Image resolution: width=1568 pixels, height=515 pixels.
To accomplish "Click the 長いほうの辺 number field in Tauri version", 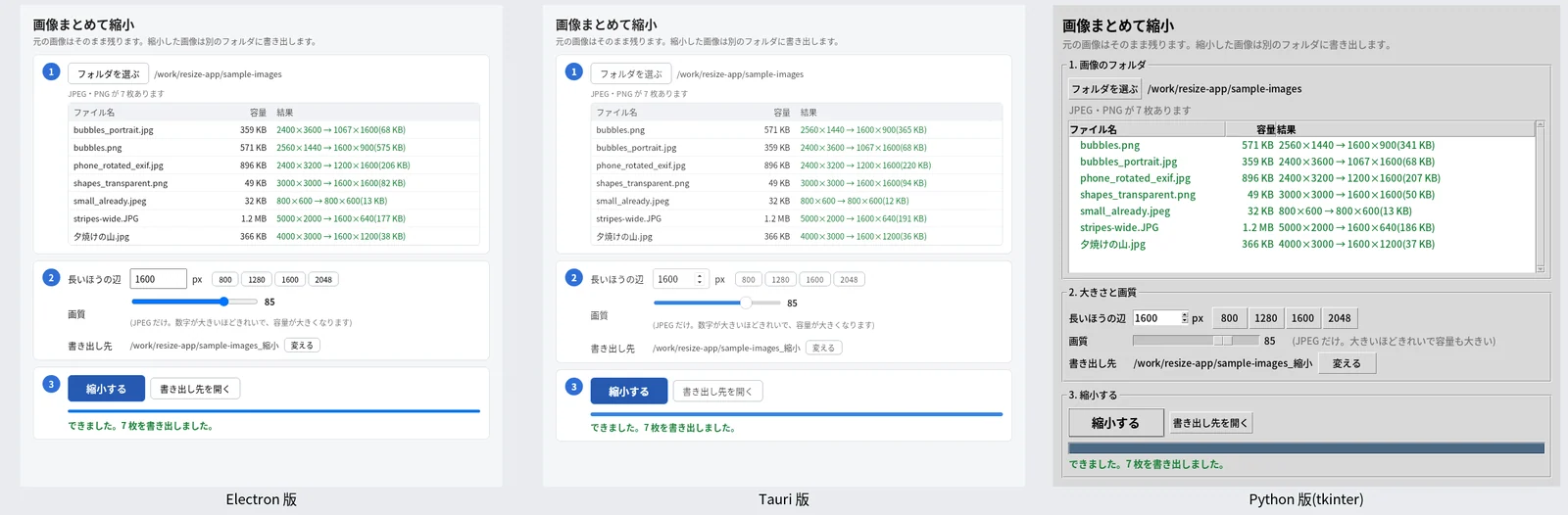I will point(680,279).
